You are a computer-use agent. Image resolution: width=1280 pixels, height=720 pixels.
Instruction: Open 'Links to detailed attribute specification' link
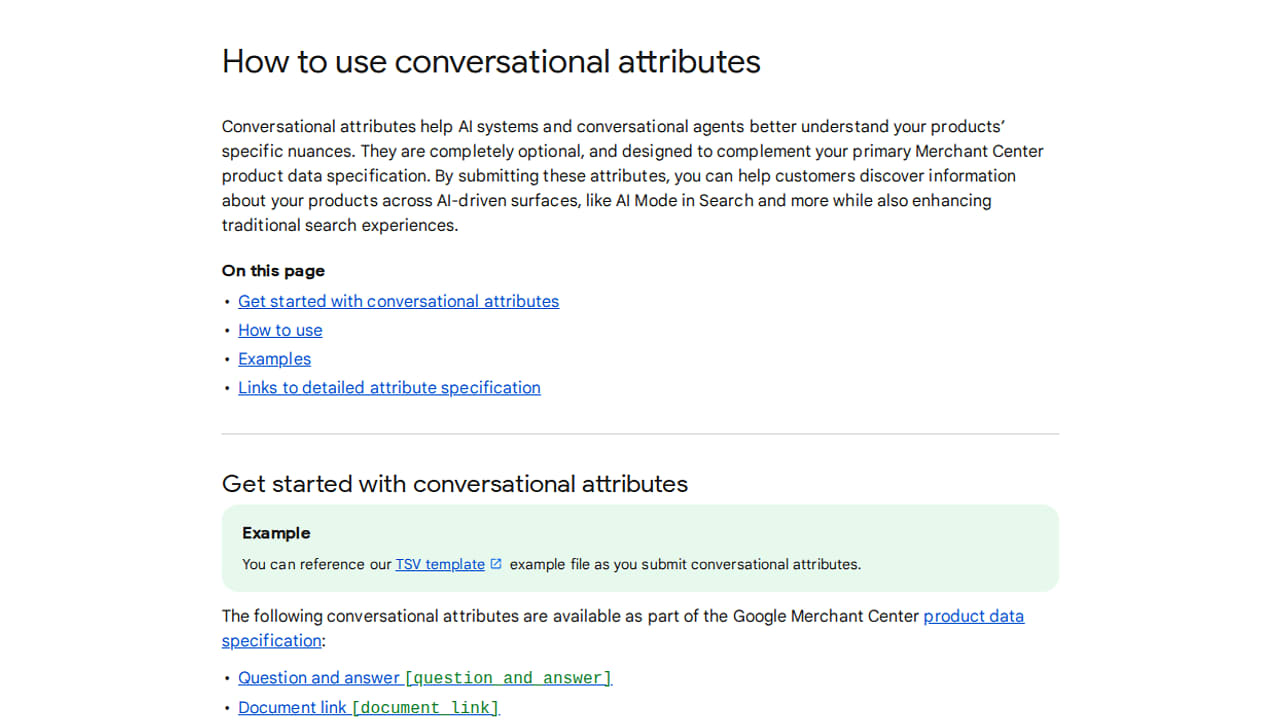tap(389, 388)
